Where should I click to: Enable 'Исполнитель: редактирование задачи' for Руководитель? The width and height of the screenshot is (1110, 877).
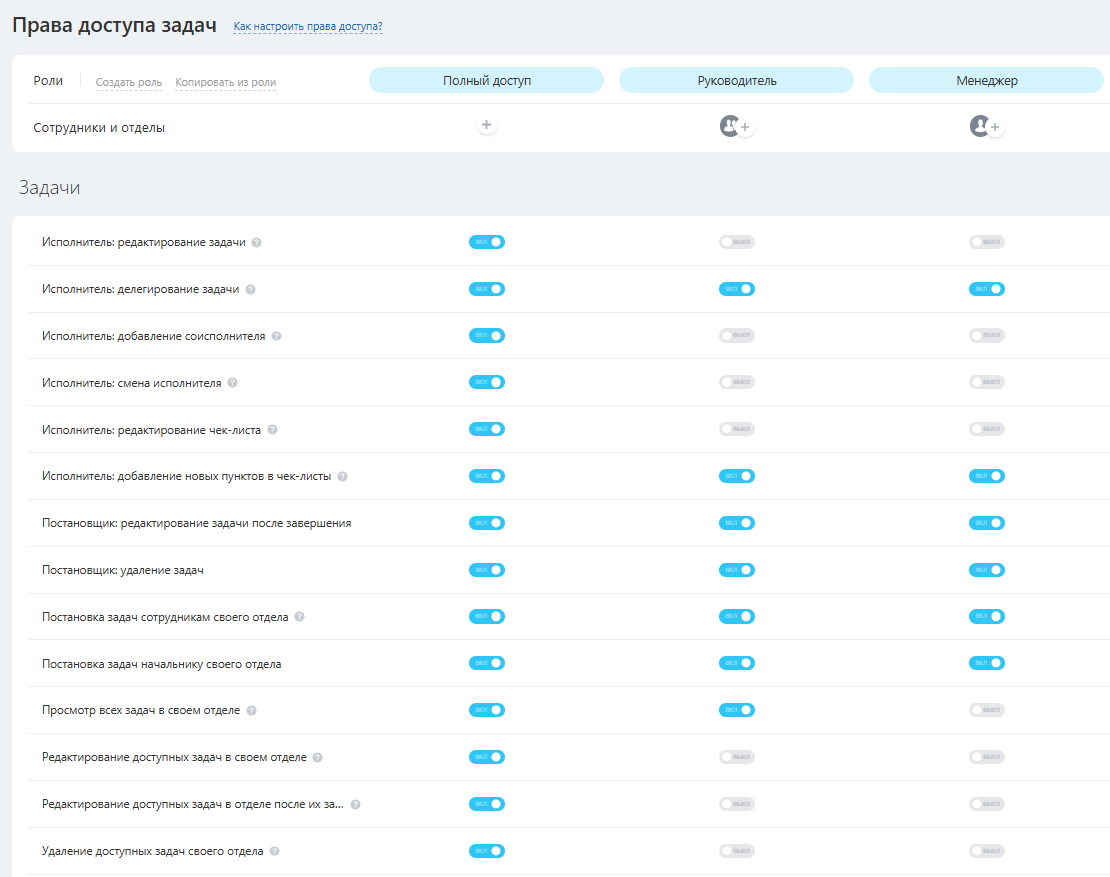pyautogui.click(x=736, y=242)
